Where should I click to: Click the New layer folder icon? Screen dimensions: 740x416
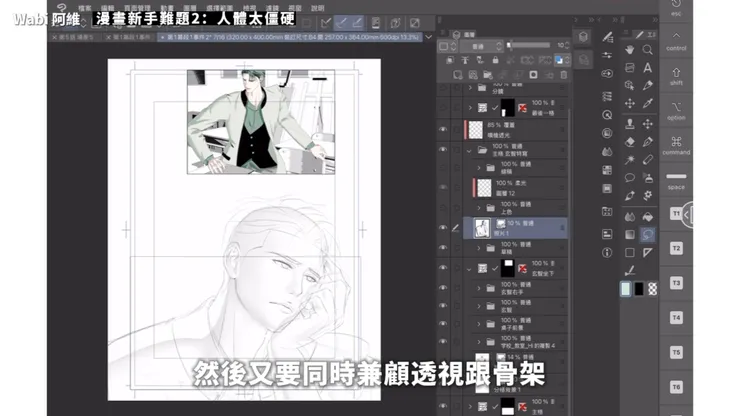[x=488, y=75]
